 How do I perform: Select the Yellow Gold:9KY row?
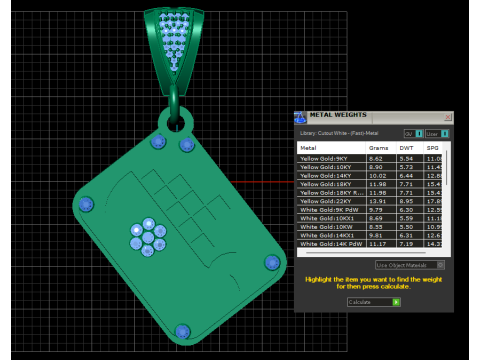(370, 159)
